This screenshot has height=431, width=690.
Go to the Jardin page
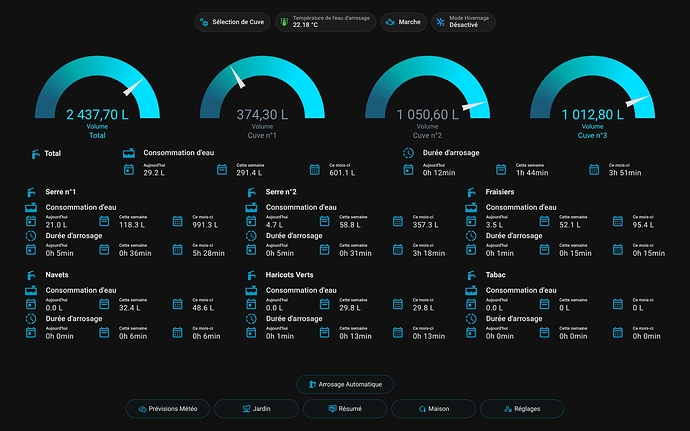256,409
